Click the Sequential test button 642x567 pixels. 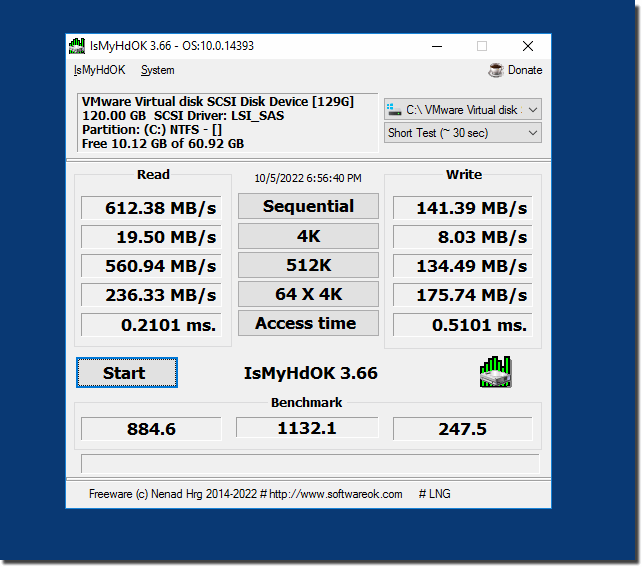click(x=308, y=206)
